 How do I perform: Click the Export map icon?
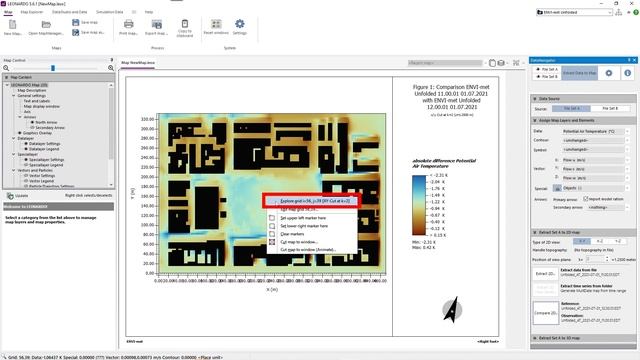(x=156, y=24)
